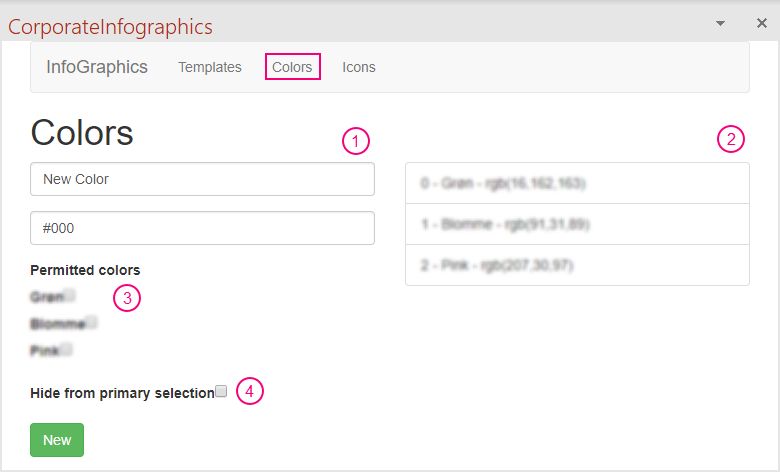Select the 2 - Pink color row
The width and height of the screenshot is (780, 472).
pos(577,265)
